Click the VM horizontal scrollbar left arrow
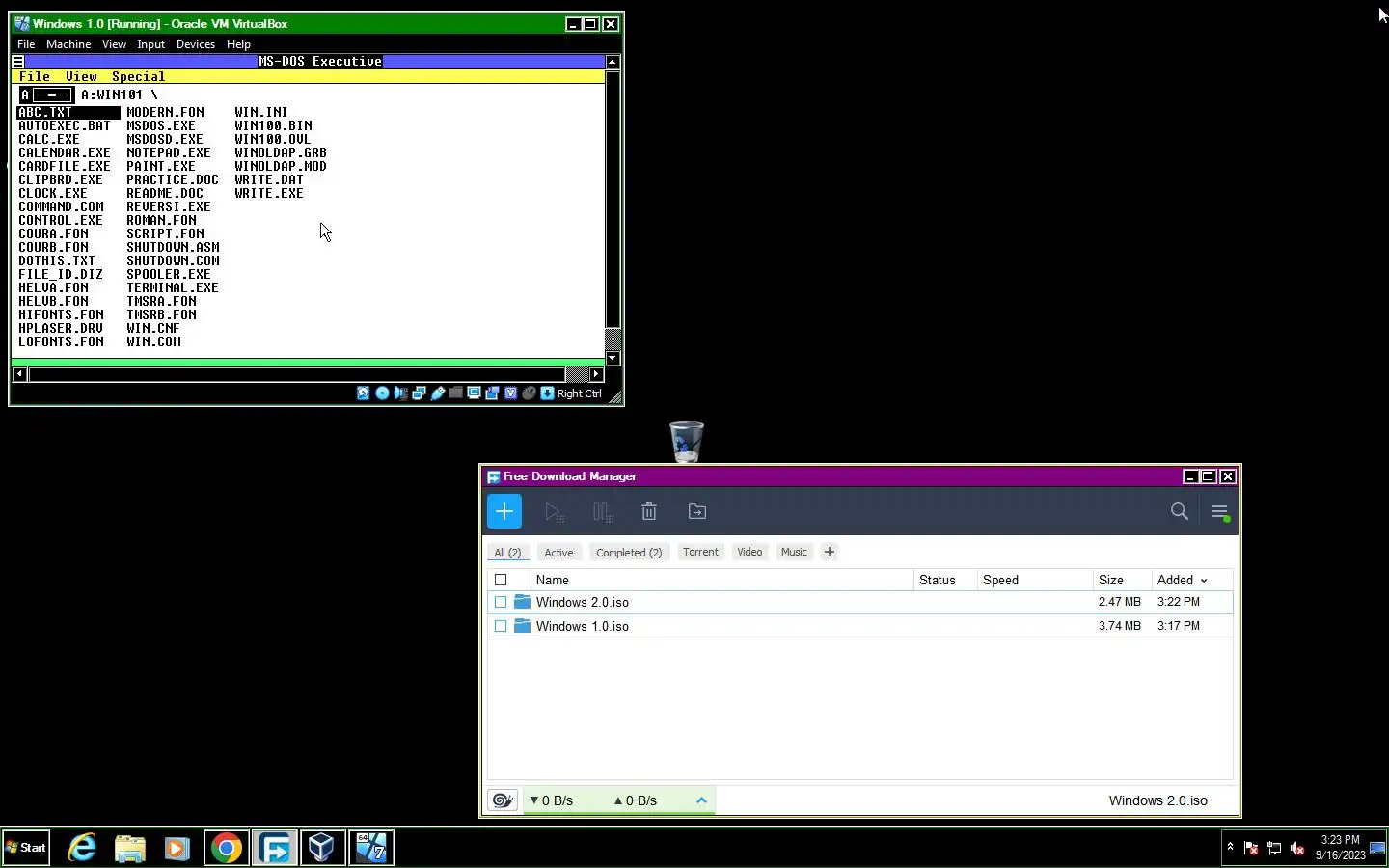This screenshot has height=868, width=1389. tap(19, 374)
